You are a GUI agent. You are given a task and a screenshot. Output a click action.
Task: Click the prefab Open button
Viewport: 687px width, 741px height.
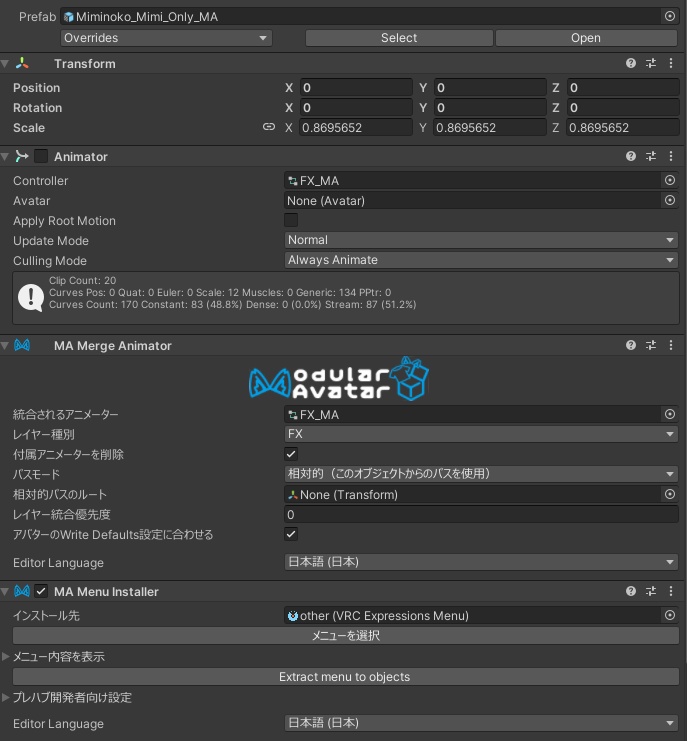point(586,38)
